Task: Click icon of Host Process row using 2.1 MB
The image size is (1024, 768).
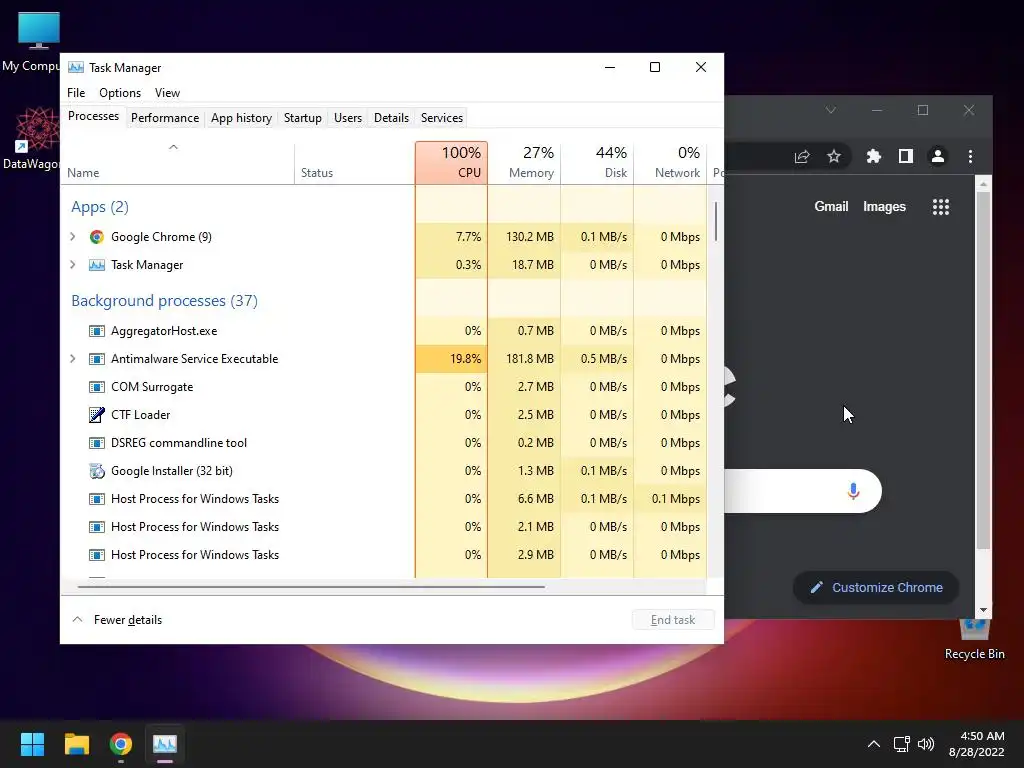Action: click(97, 527)
